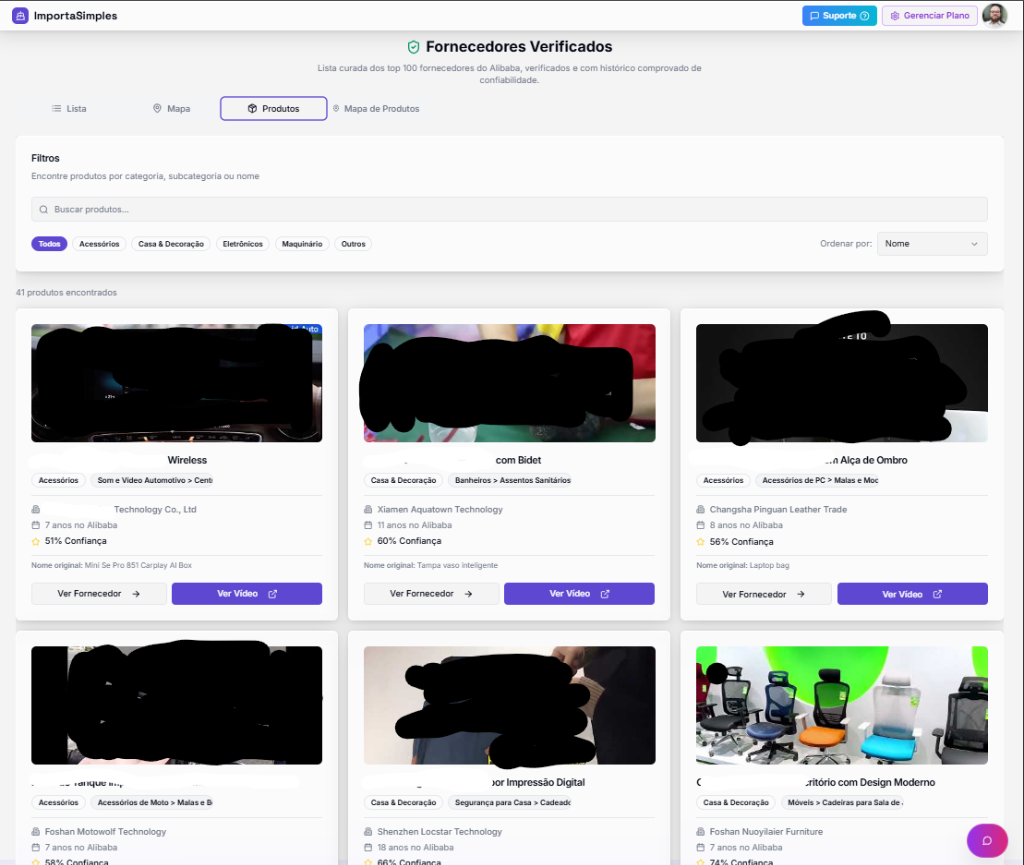Image resolution: width=1024 pixels, height=865 pixels.
Task: Select the Todos filter chip
Action: click(x=49, y=244)
